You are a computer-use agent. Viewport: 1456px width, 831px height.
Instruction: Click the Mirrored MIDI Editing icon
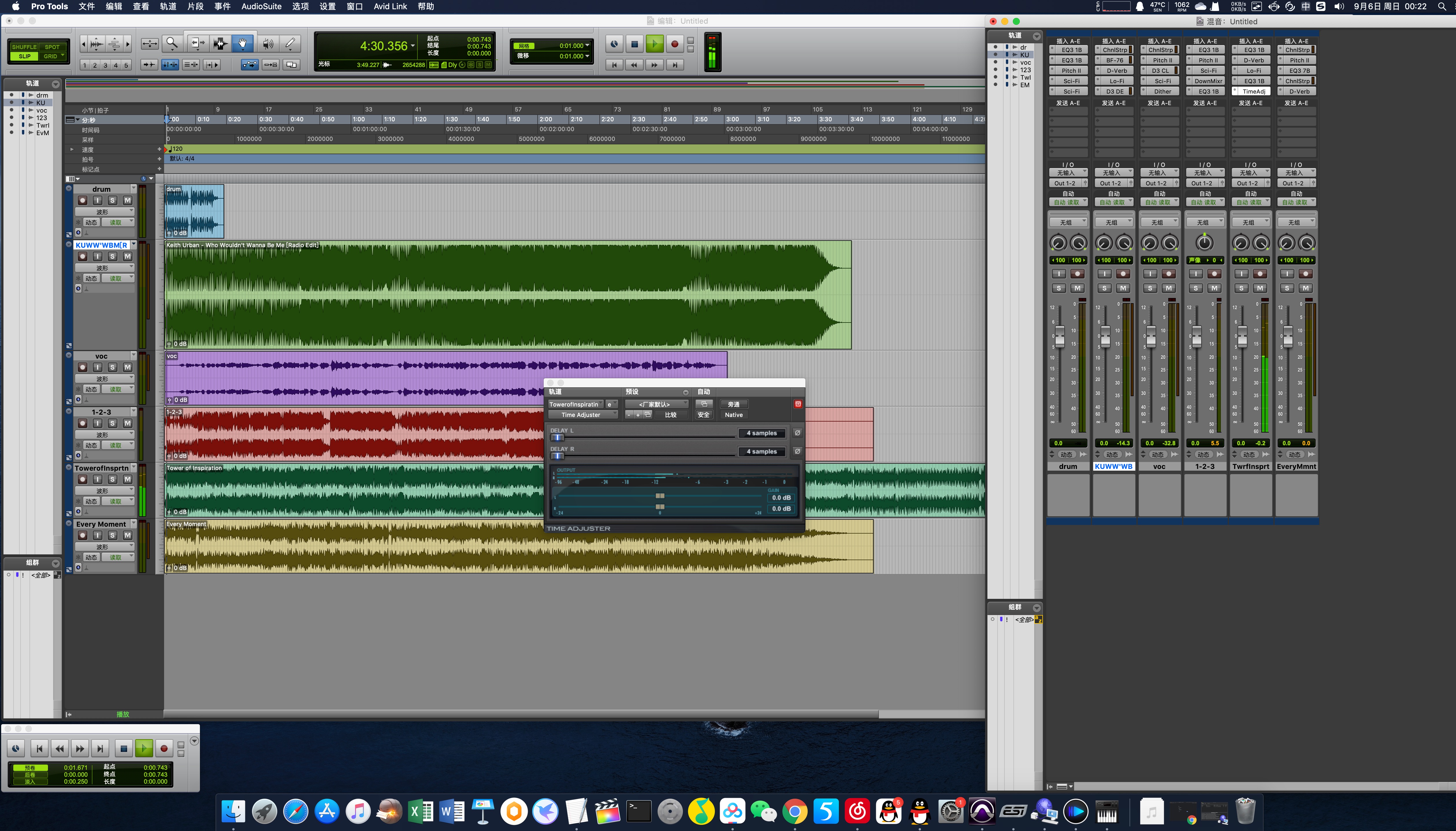pyautogui.click(x=271, y=65)
